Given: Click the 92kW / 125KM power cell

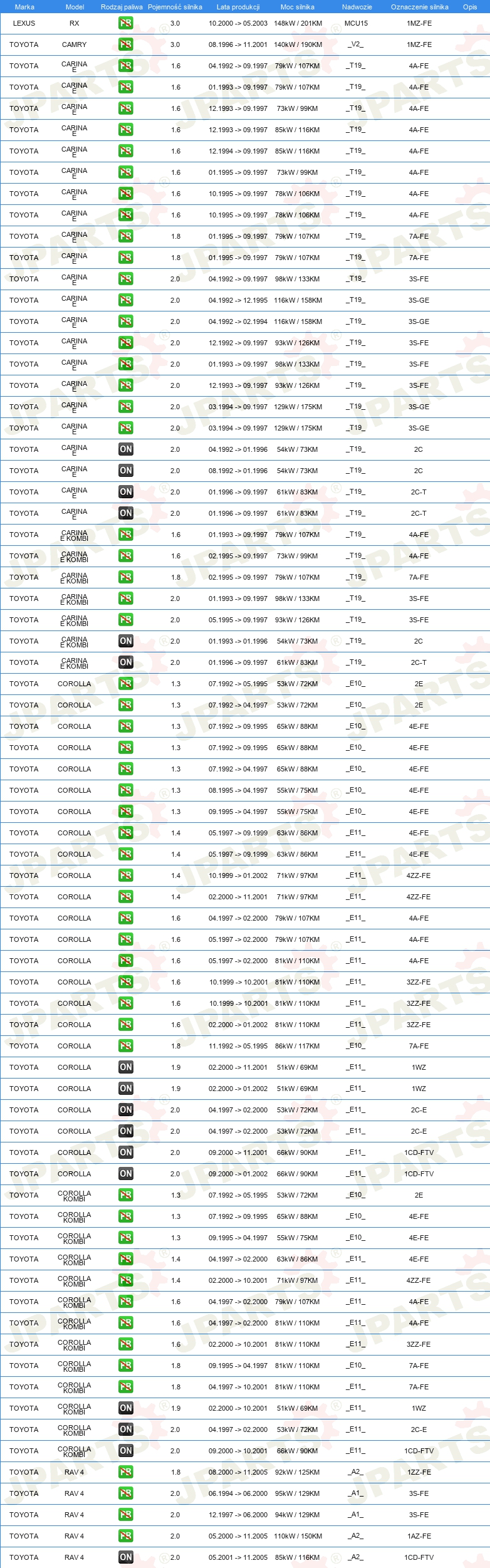Looking at the screenshot, I should coord(298,1472).
